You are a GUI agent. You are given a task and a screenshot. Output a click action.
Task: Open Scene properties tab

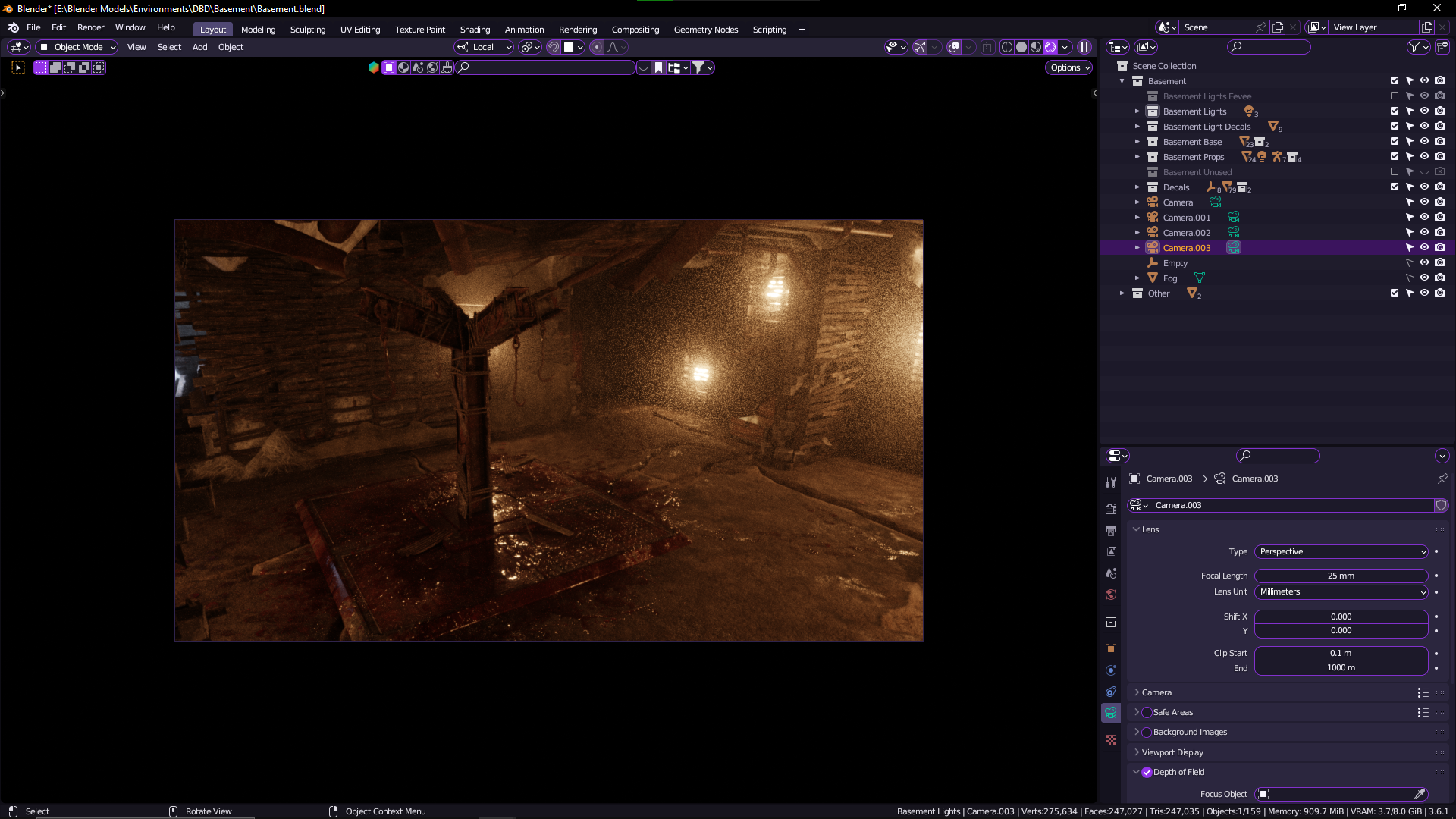point(1111,573)
